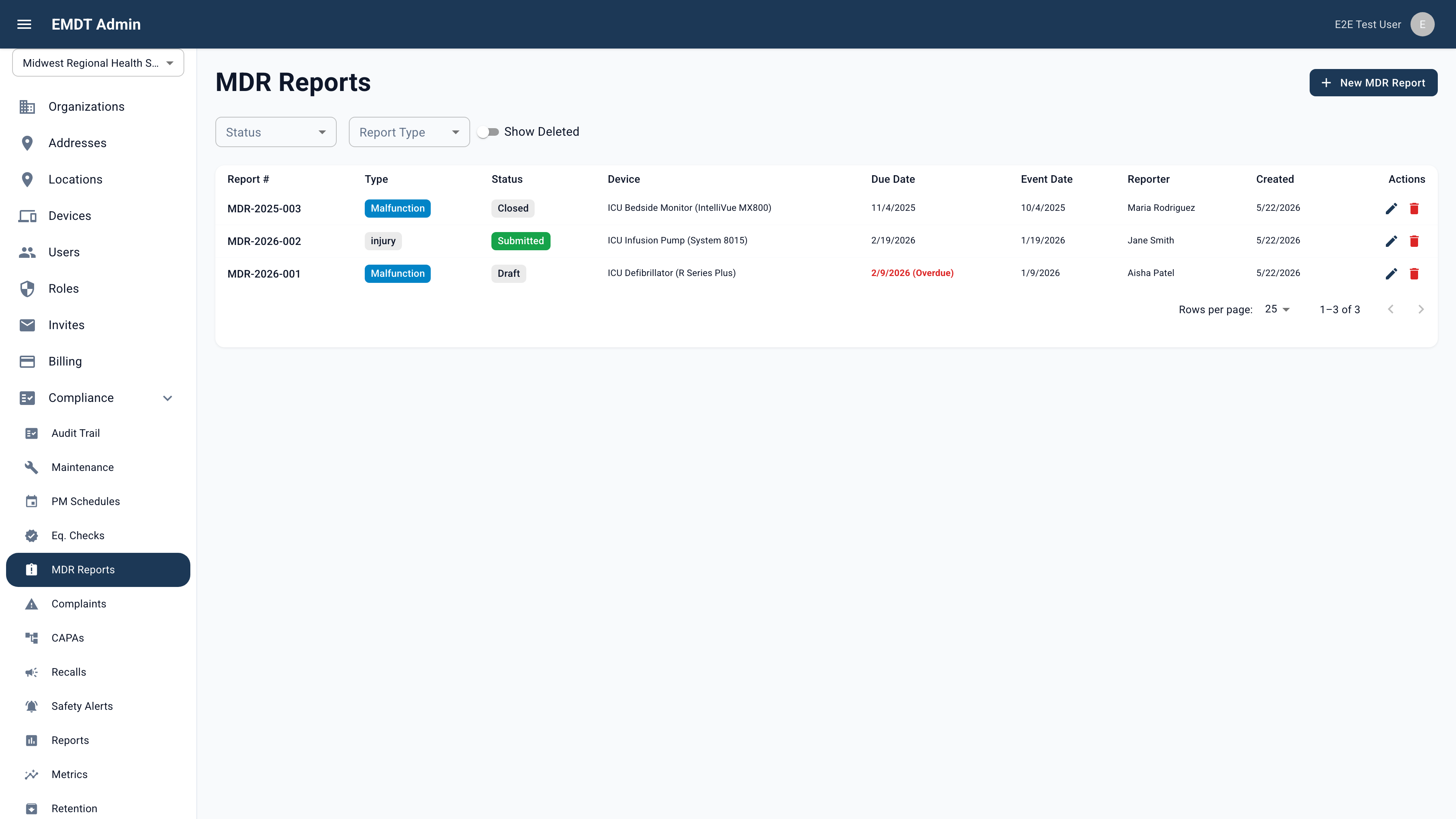Open Locations in the sidebar
This screenshot has width=1456, height=819.
pos(98,180)
